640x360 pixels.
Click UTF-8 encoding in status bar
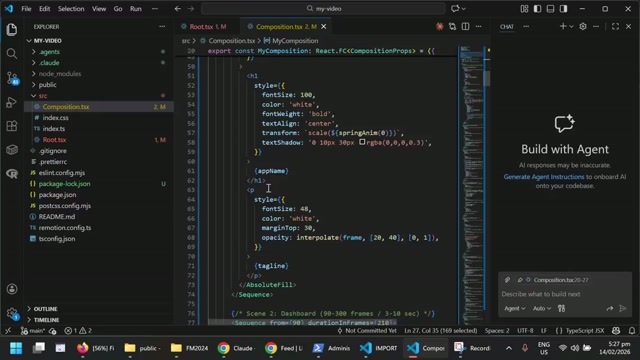[x=525, y=331]
